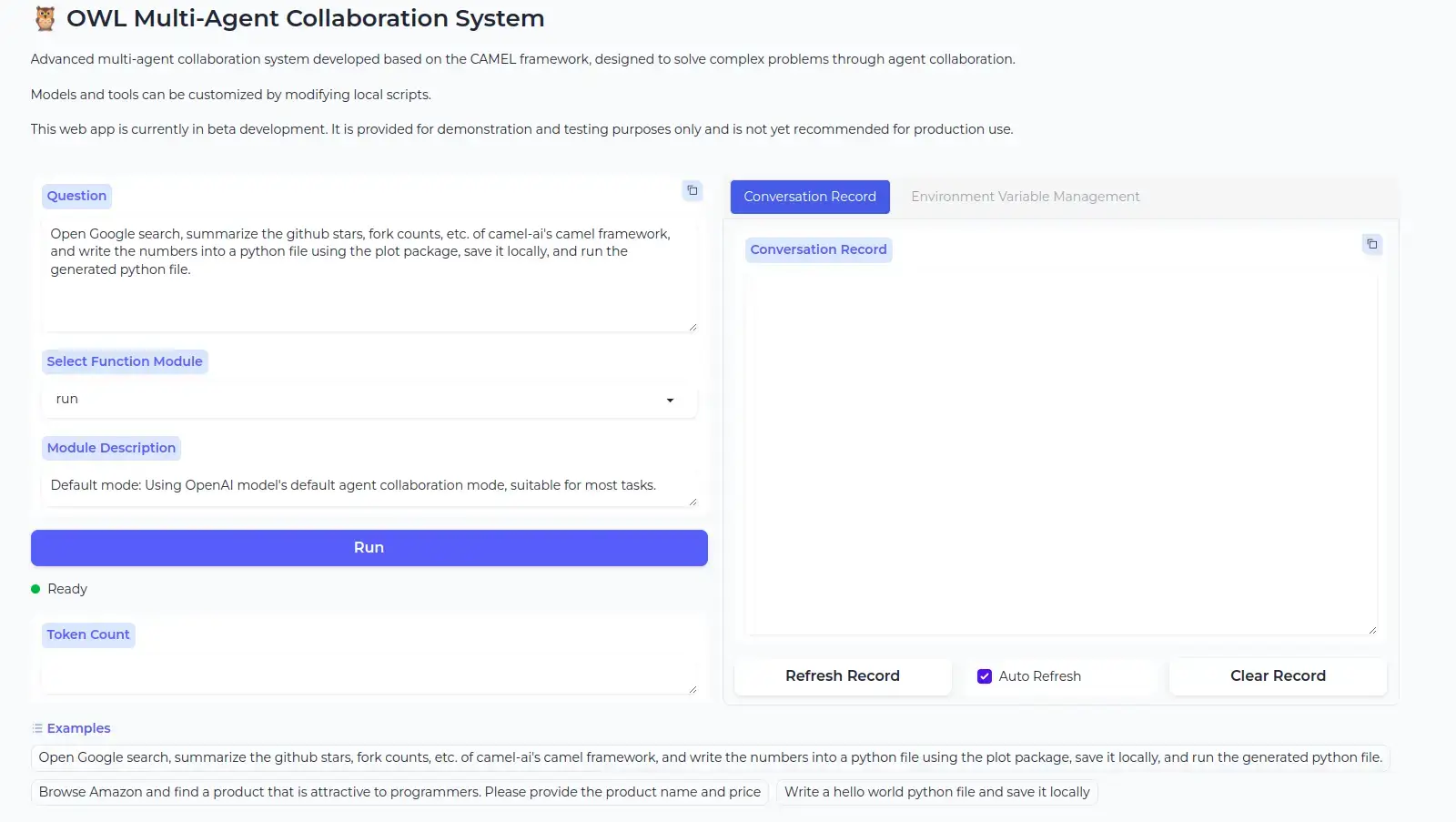Choose the hello world python example
The width and height of the screenshot is (1456, 822).
pyautogui.click(x=936, y=792)
